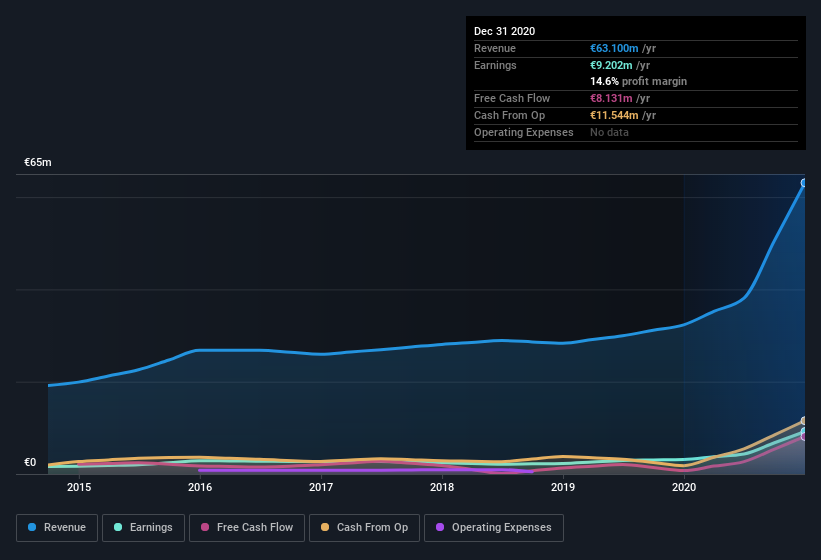Toggle the Operating Expenses legend button
Image resolution: width=821 pixels, height=560 pixels.
point(494,528)
